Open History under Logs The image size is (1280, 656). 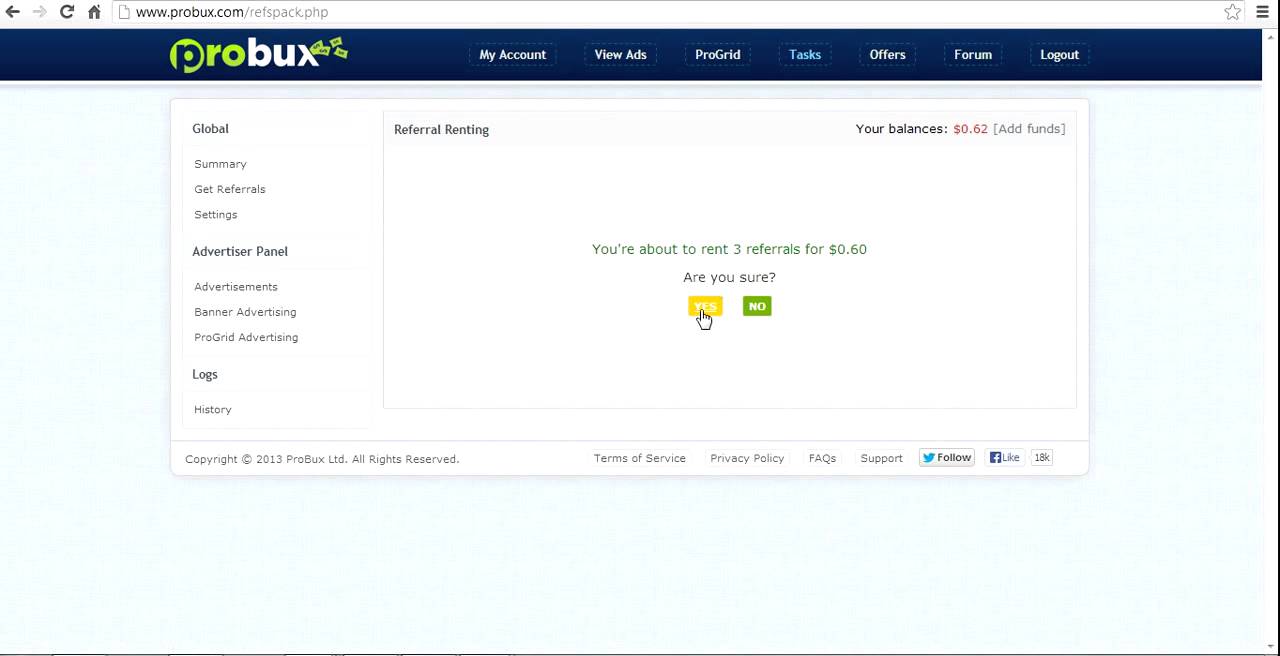(212, 410)
